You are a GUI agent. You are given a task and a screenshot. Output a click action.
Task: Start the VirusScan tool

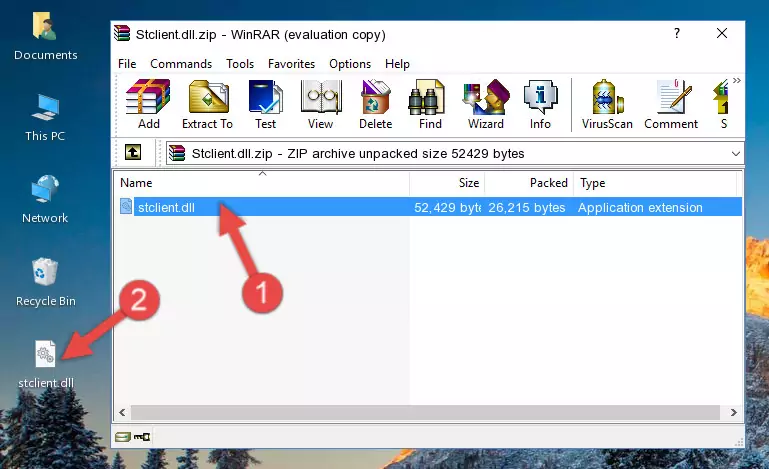[607, 104]
